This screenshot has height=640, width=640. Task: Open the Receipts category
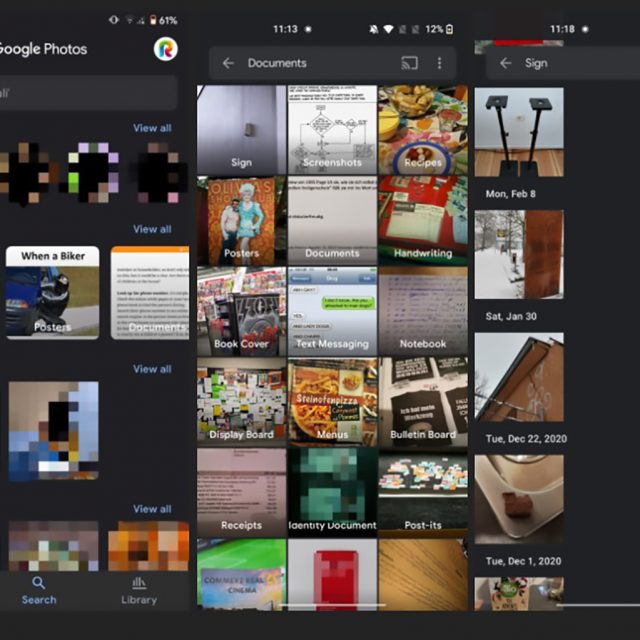pos(241,492)
